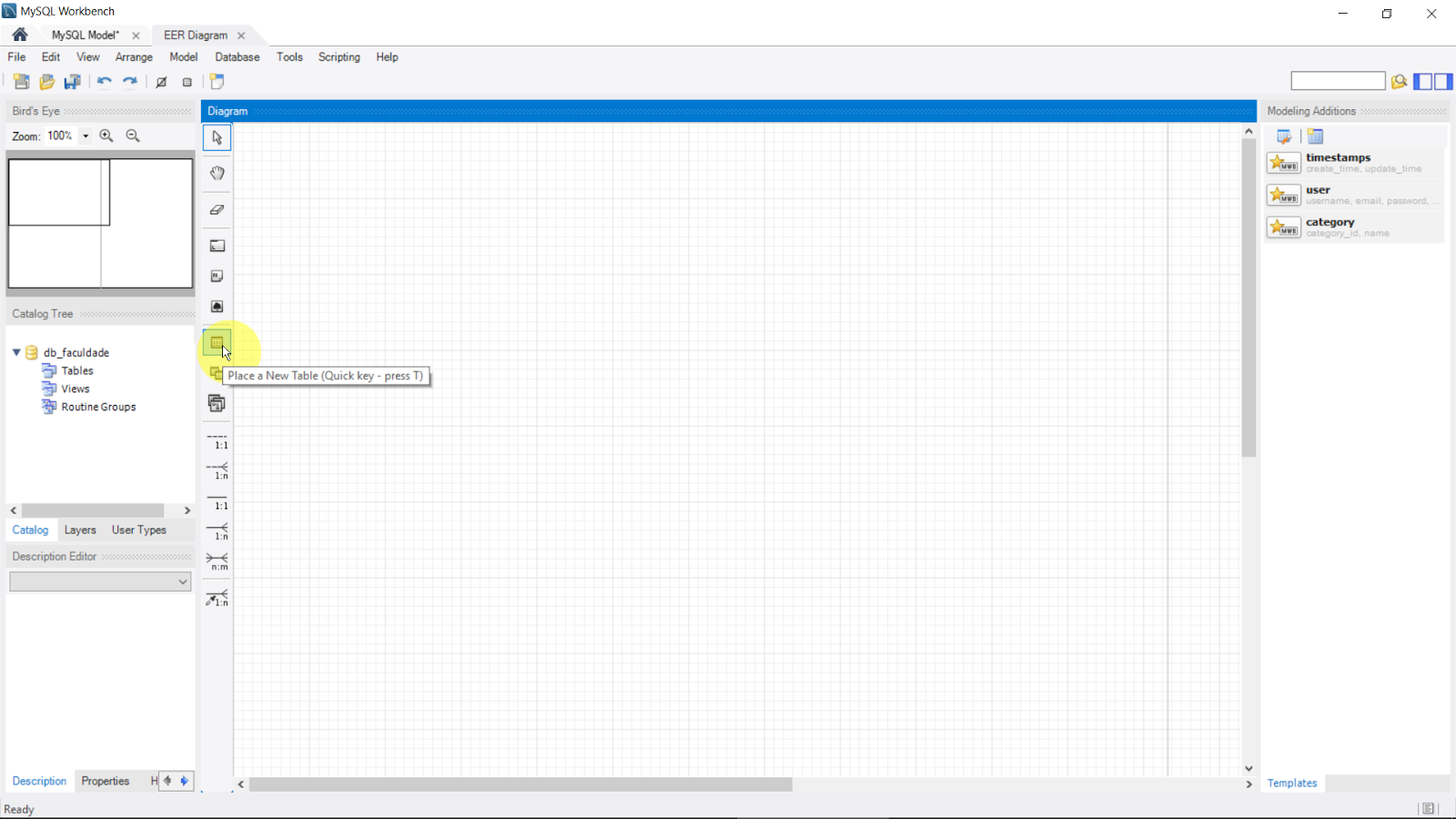This screenshot has height=819, width=1456.
Task: Toggle the grid visibility toolbar icon
Action: (161, 82)
